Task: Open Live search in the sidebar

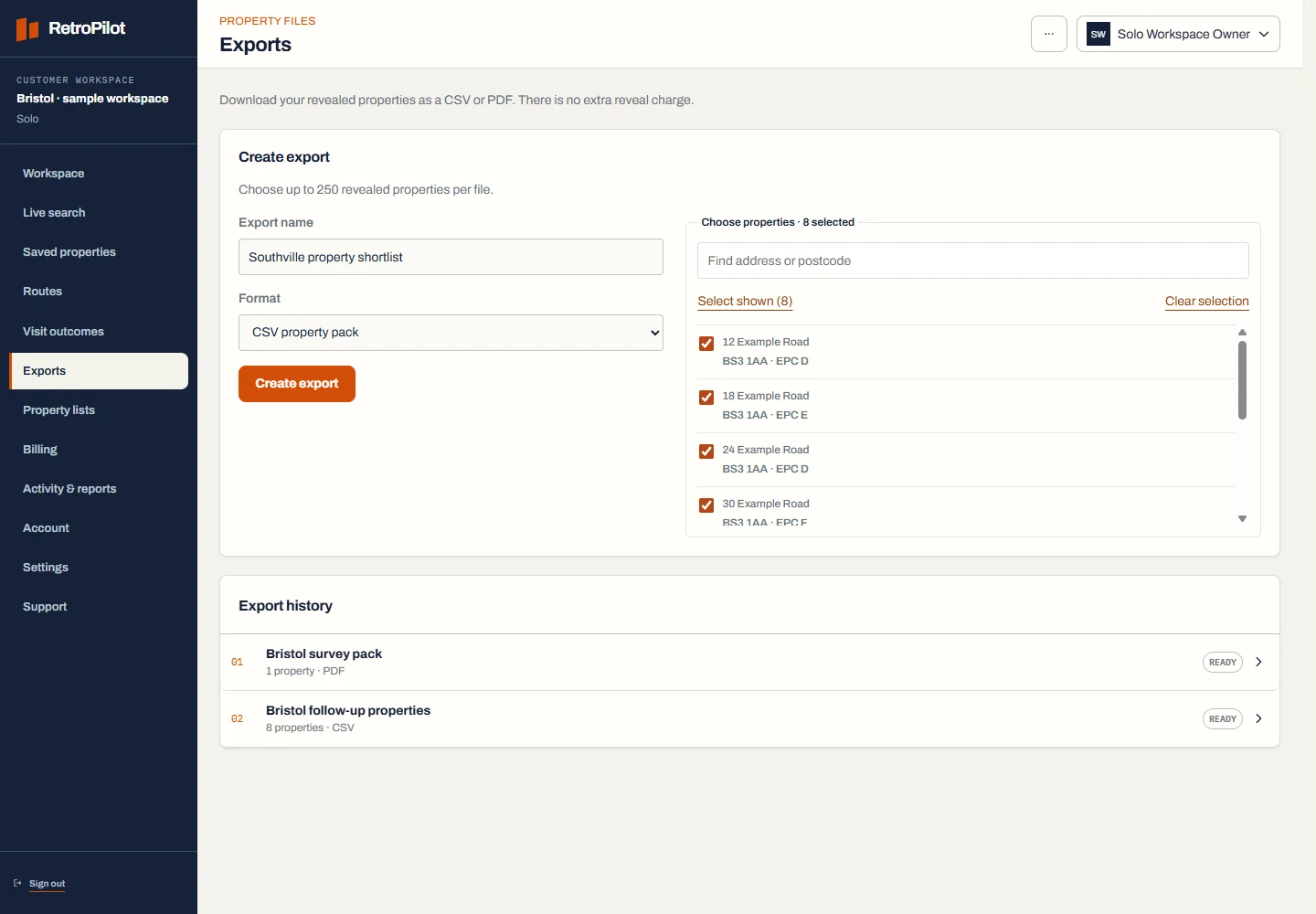Action: [x=99, y=213]
